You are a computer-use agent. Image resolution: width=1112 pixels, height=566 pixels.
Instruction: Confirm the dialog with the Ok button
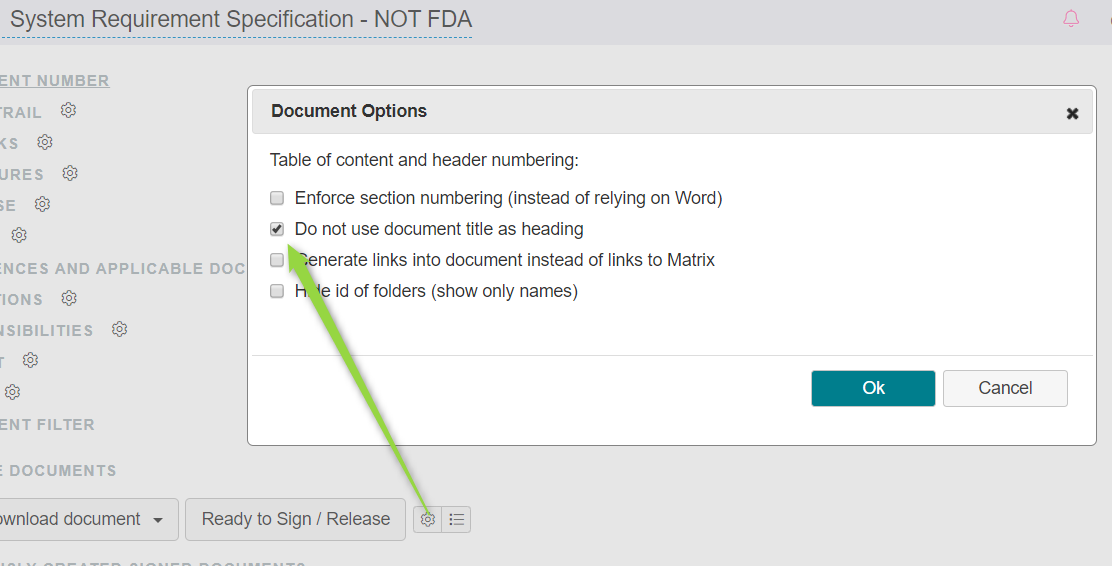pos(873,388)
